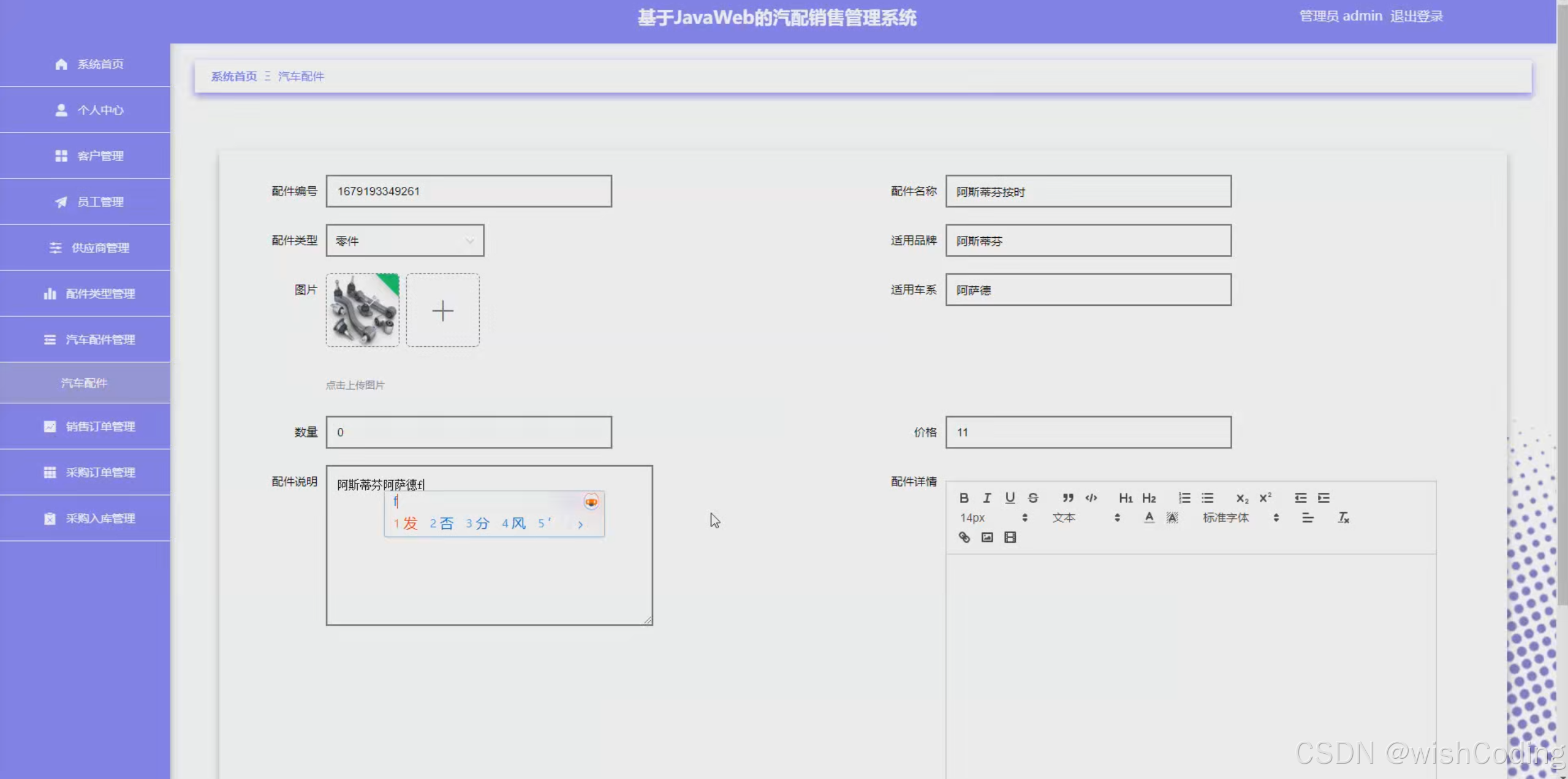Click the 系统首页 breadcrumb link
The image size is (1568, 779).
coord(233,76)
